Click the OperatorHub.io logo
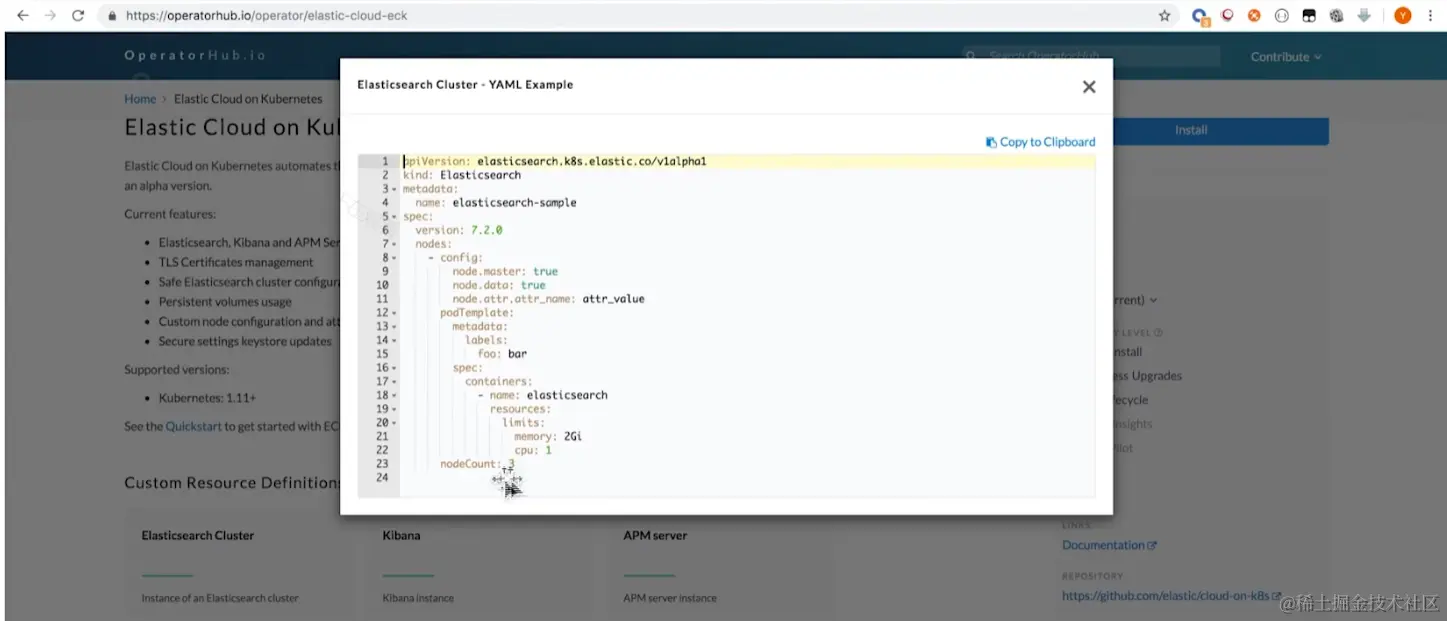Screen dimensions: 1447x621 196,56
